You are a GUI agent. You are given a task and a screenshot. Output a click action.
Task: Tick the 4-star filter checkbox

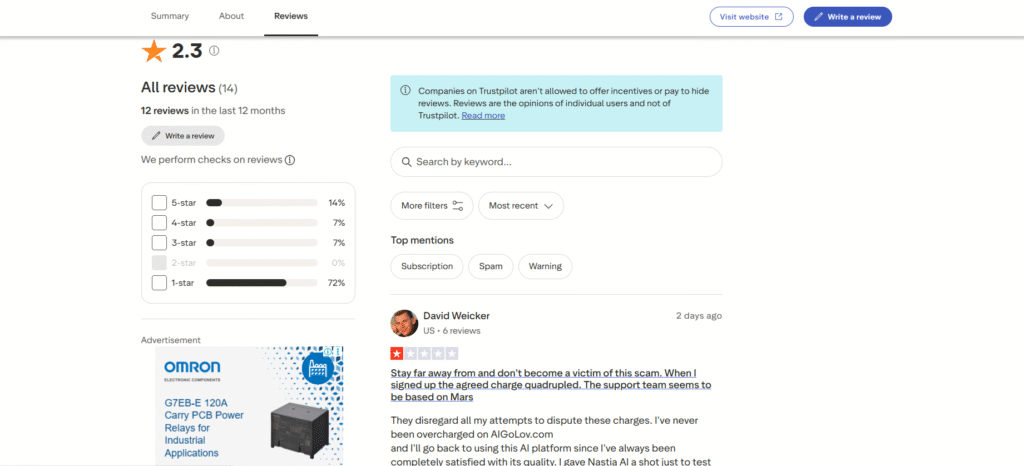pyautogui.click(x=159, y=223)
